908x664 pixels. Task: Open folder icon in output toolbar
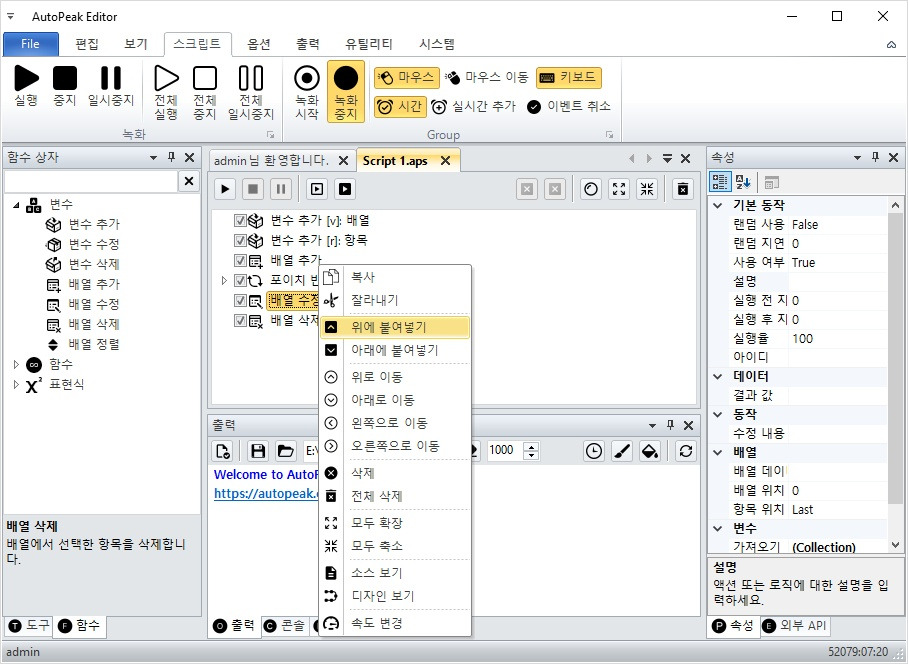pos(285,451)
